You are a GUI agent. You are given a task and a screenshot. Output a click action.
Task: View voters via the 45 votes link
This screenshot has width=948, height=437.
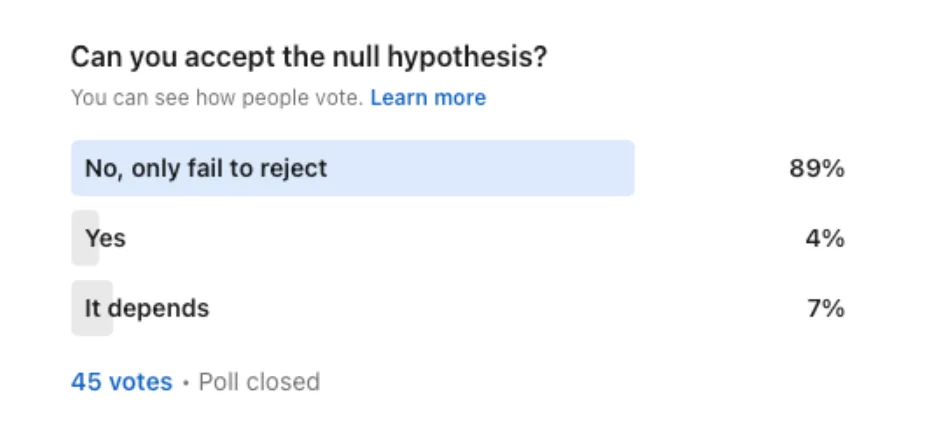click(x=122, y=382)
